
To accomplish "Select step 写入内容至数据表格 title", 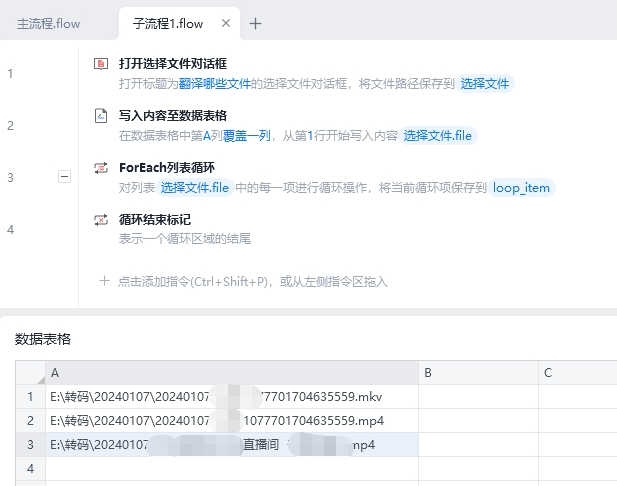I will point(173,116).
